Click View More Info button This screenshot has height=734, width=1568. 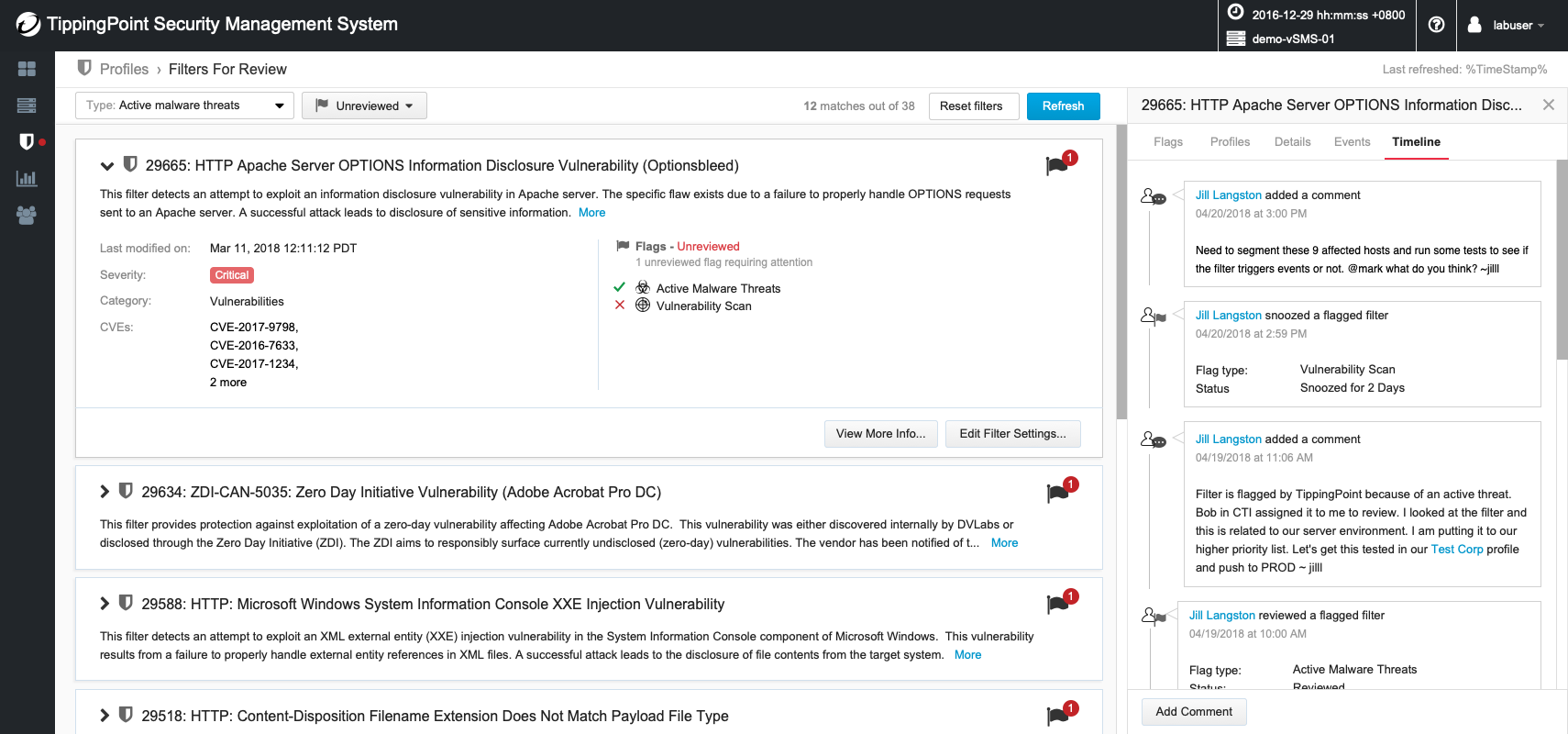pyautogui.click(x=880, y=434)
